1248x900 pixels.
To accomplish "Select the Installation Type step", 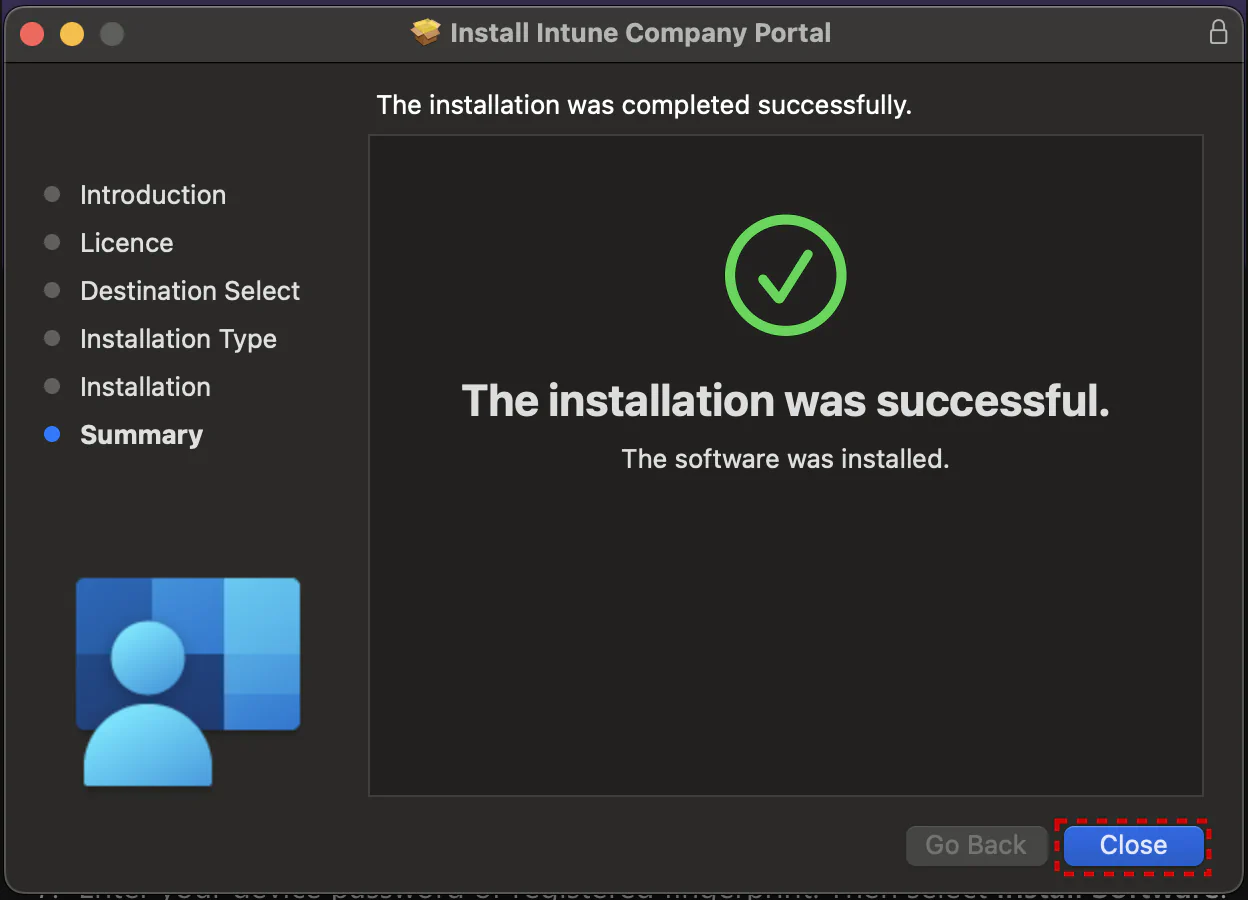I will [x=178, y=339].
